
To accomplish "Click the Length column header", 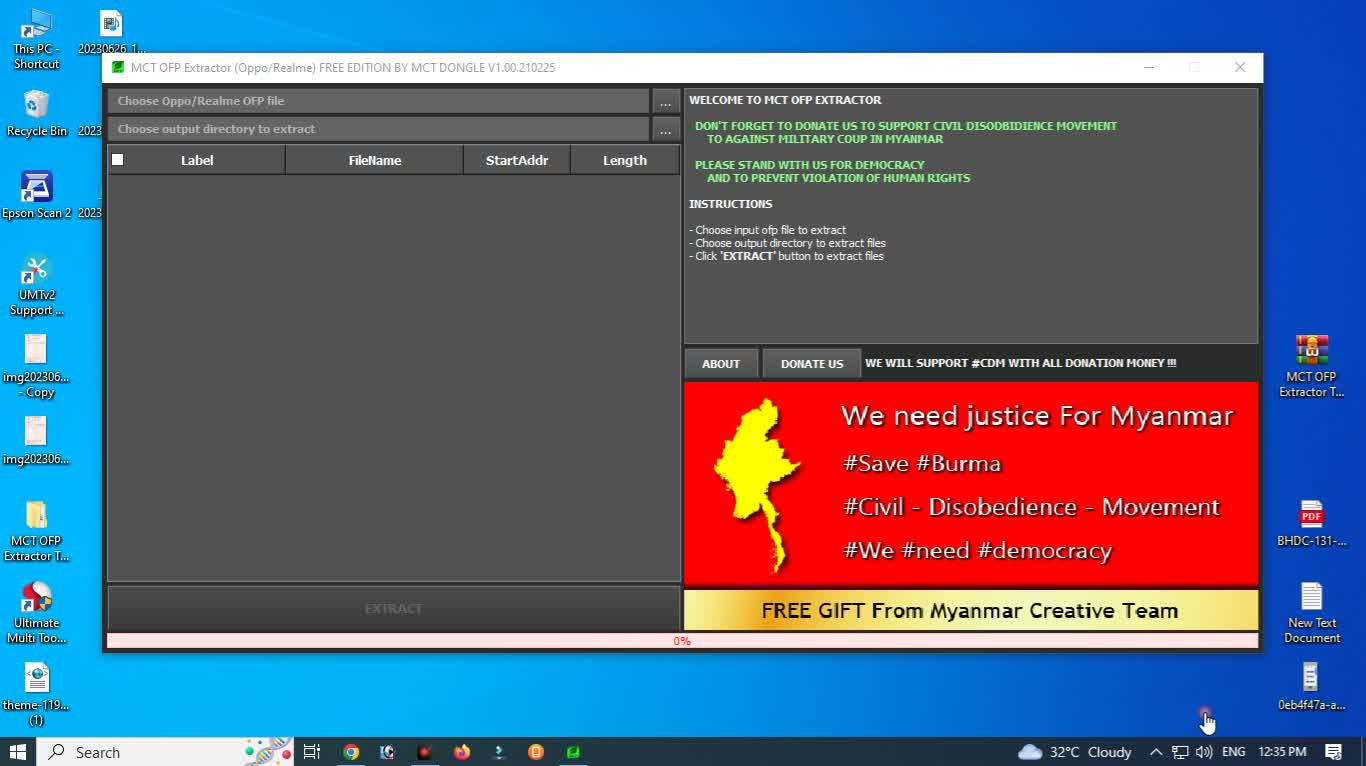I will tap(625, 160).
